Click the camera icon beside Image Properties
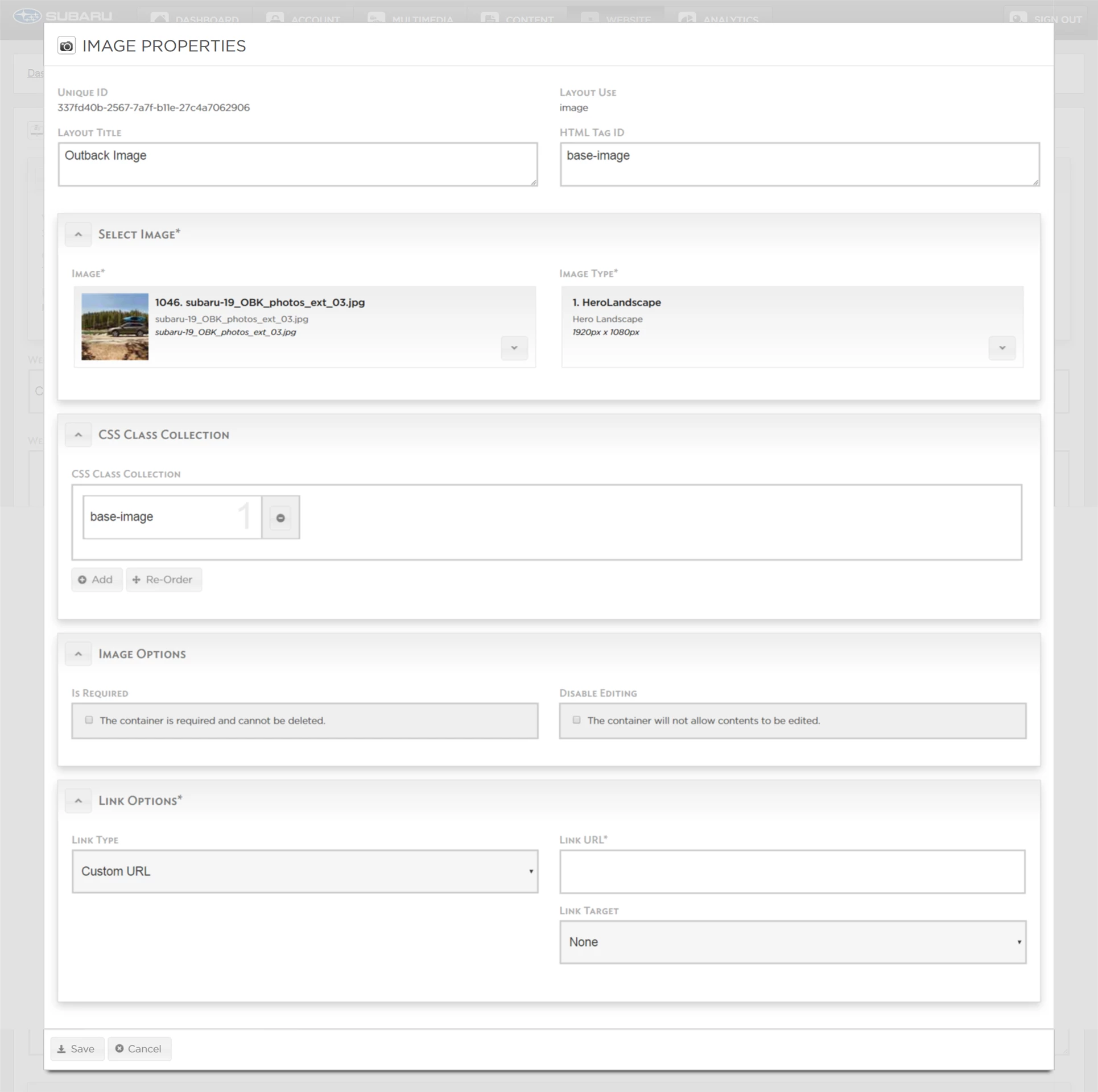The image size is (1098, 1092). click(67, 46)
